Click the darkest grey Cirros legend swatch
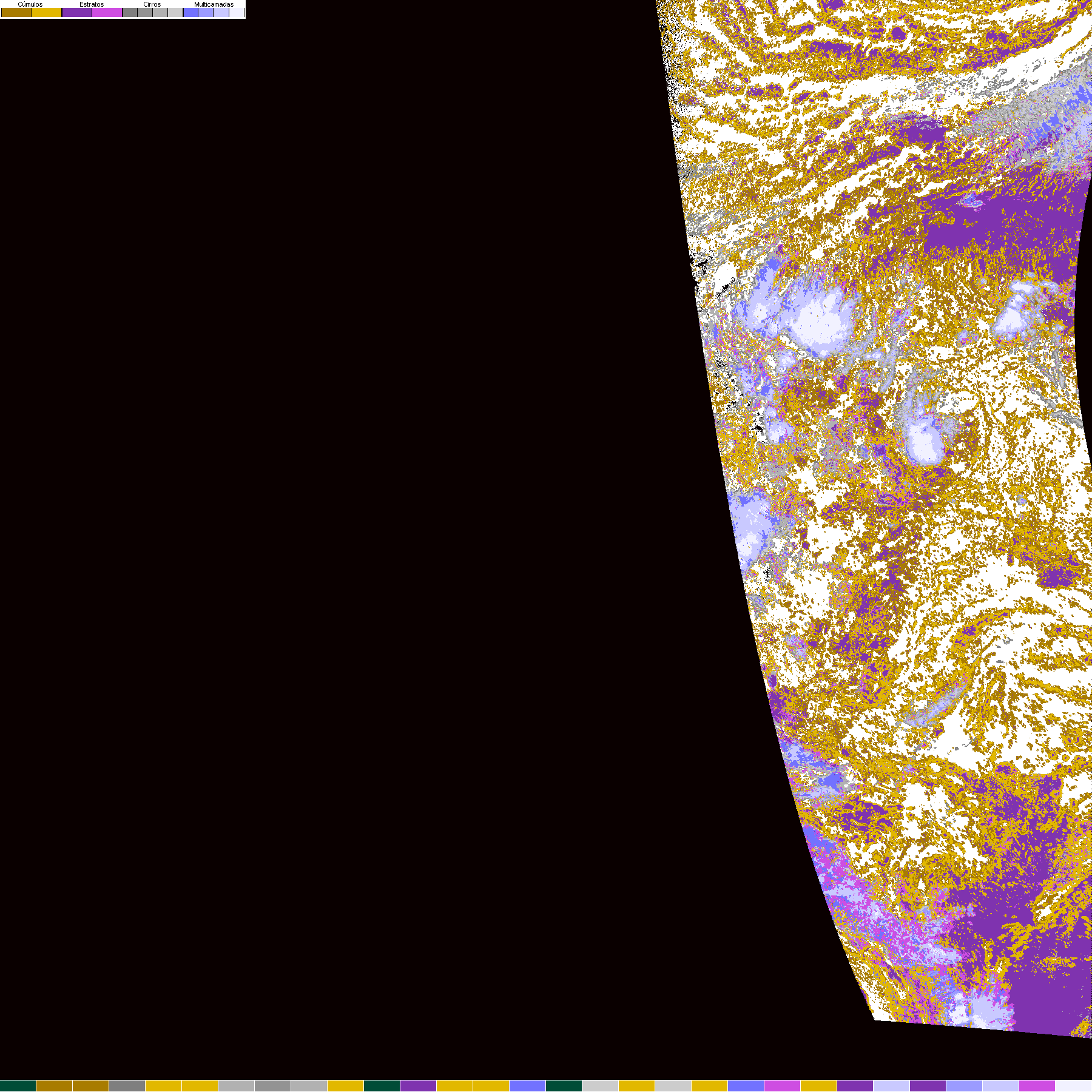The width and height of the screenshot is (1092, 1092). 130,12
